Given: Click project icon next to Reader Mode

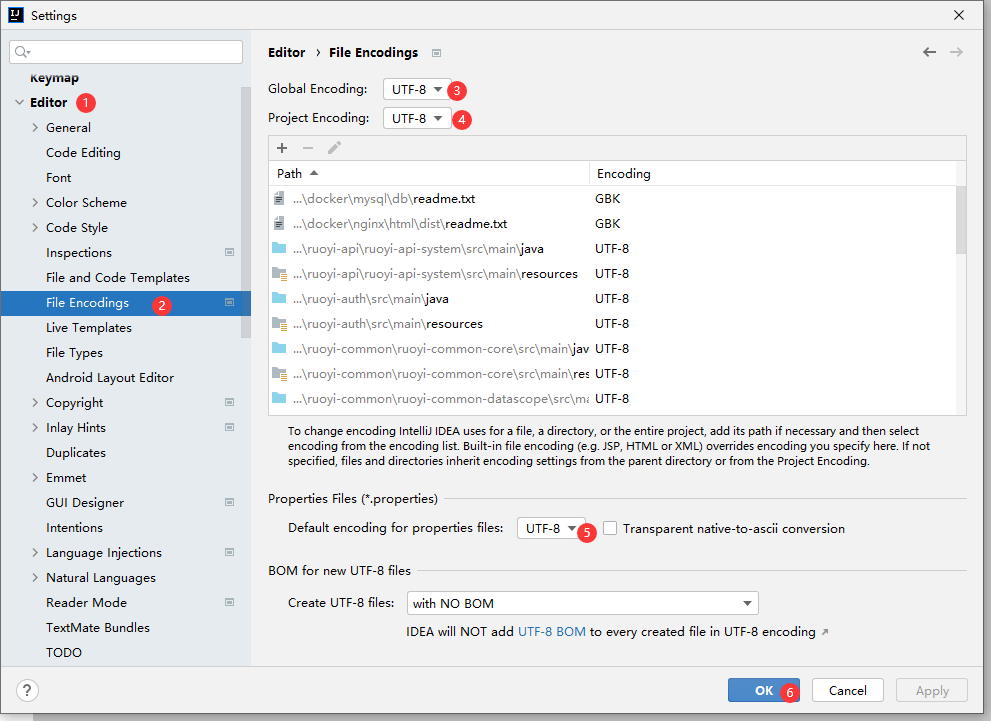Looking at the screenshot, I should tap(229, 602).
